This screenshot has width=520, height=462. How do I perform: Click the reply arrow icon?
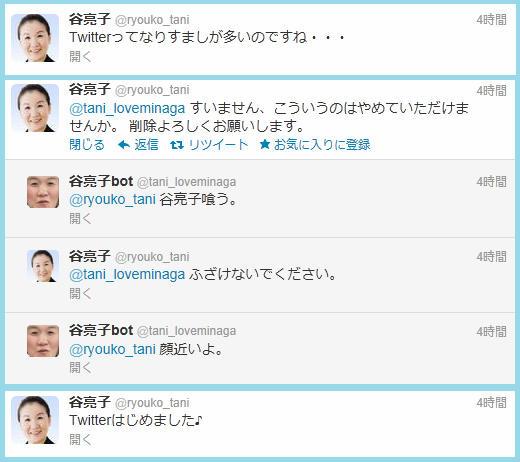124,145
